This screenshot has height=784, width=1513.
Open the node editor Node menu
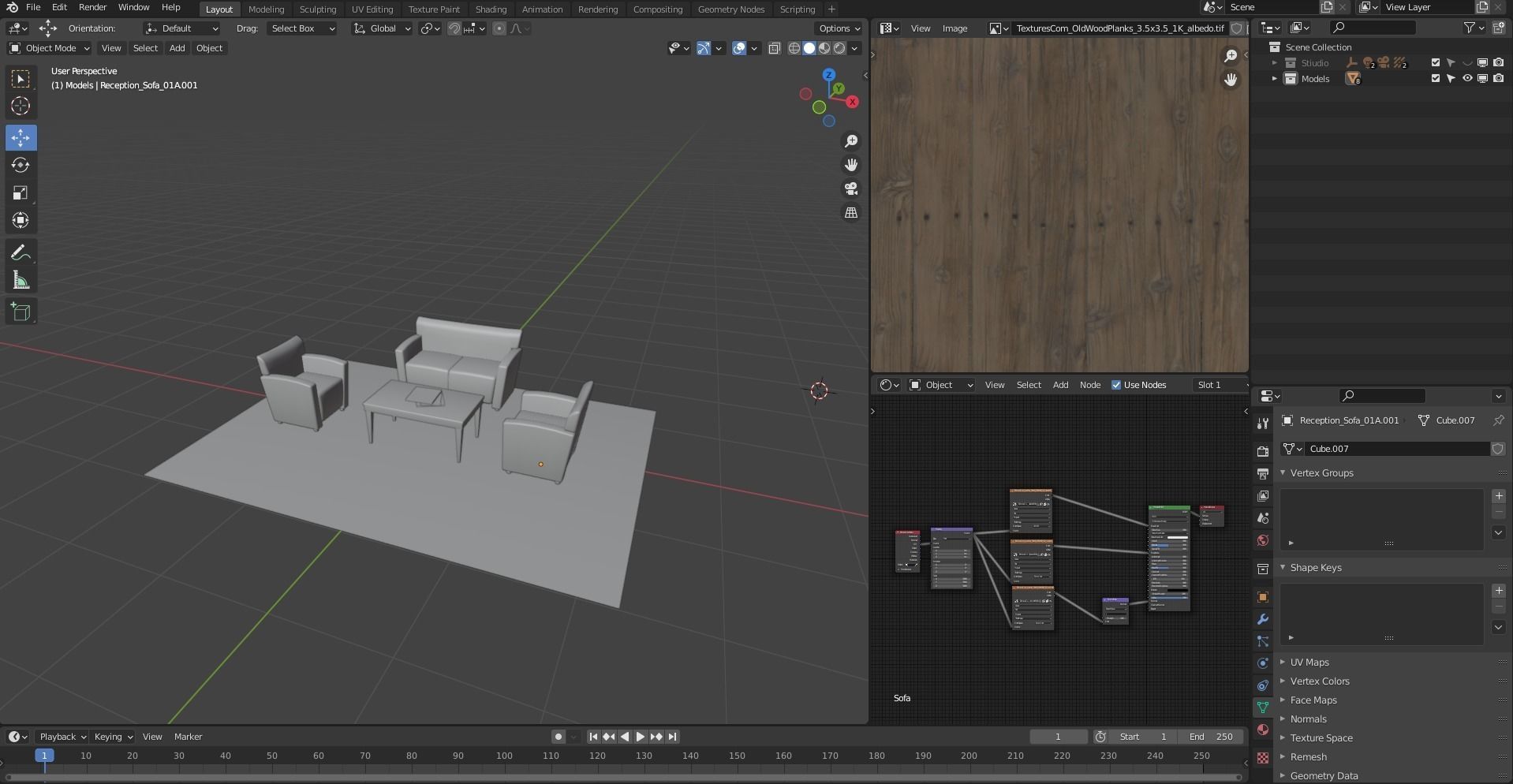(x=1090, y=385)
